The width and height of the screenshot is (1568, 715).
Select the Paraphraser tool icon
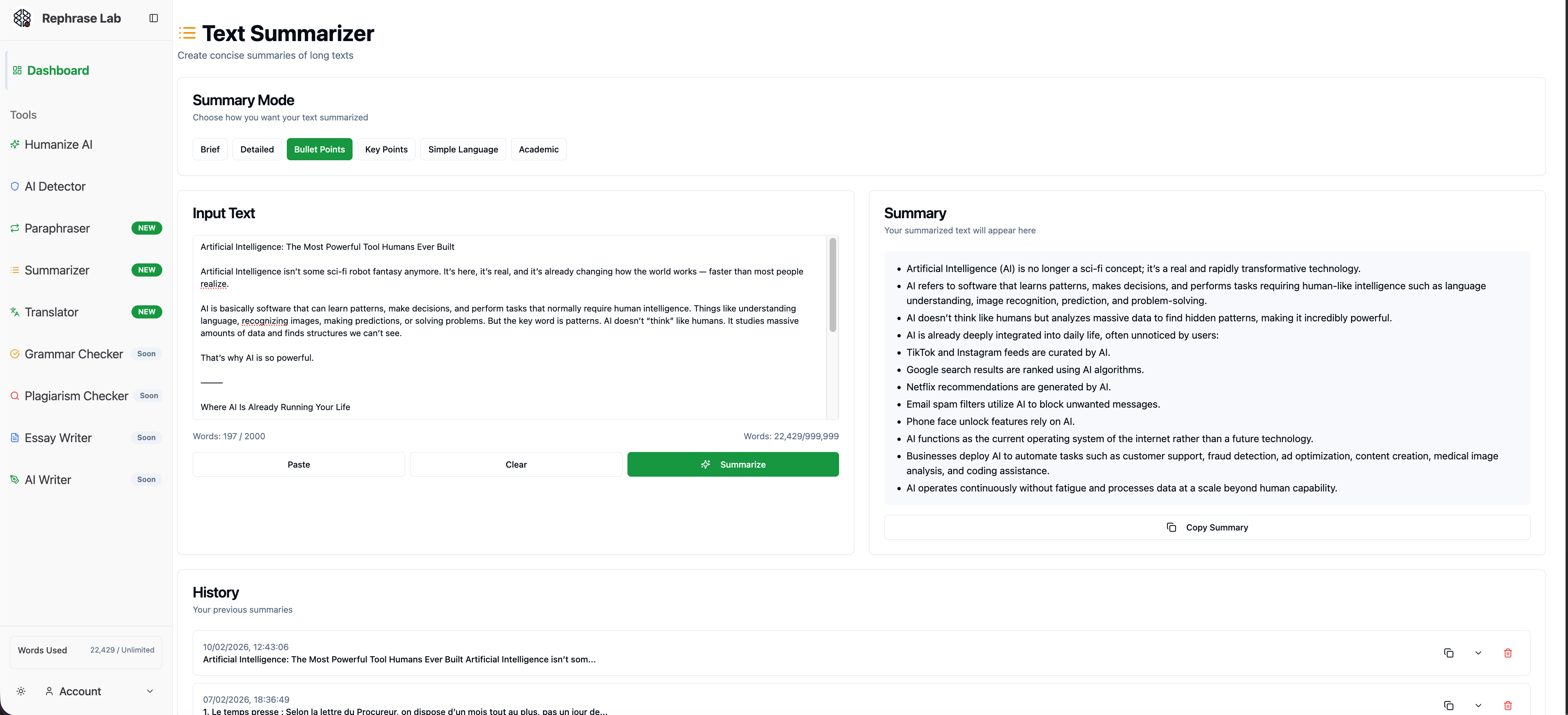pyautogui.click(x=15, y=228)
